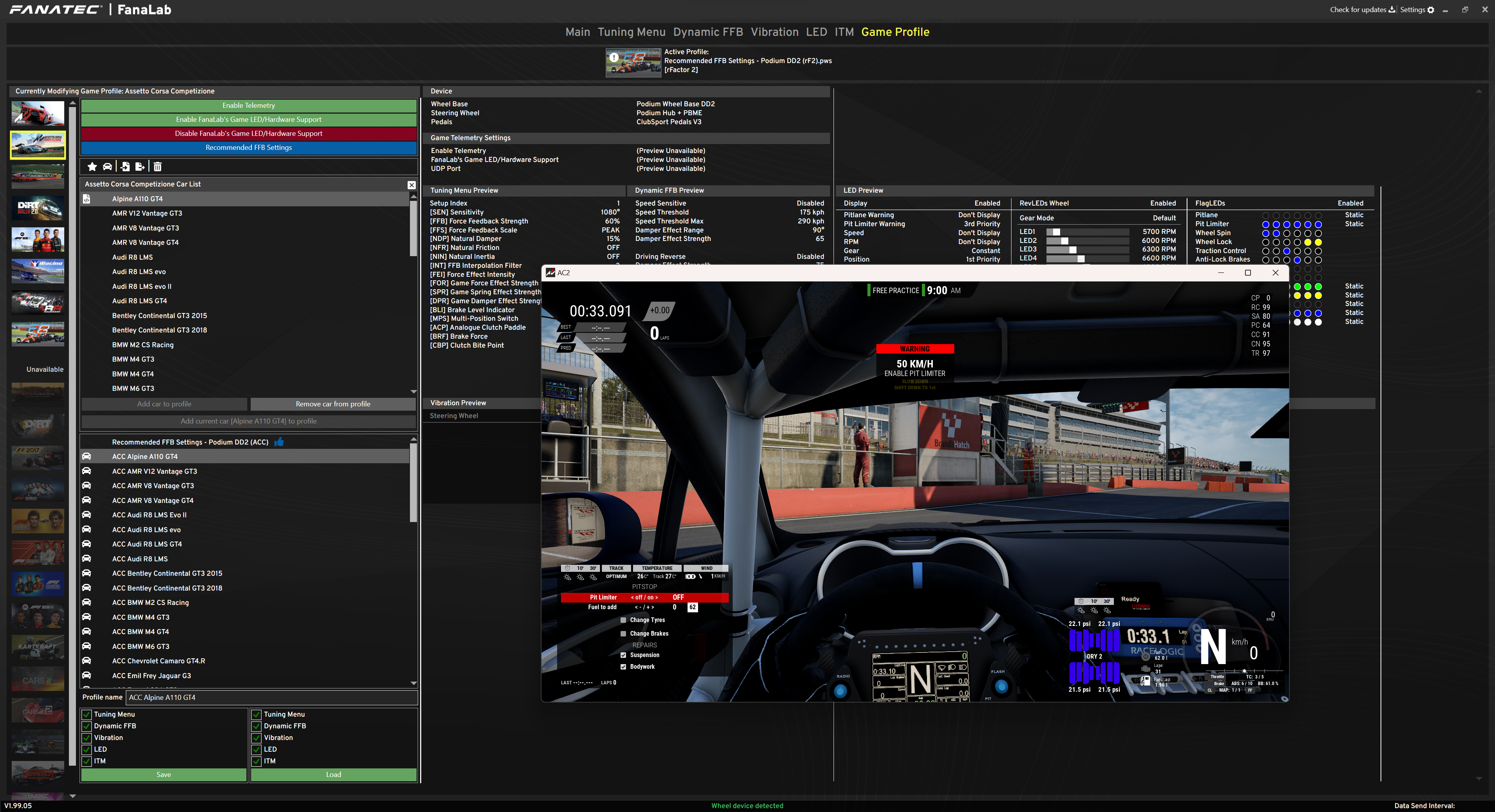Click the car icon for ACC Chevrolet Camaro GT4.R
1495x812 pixels.
86,661
